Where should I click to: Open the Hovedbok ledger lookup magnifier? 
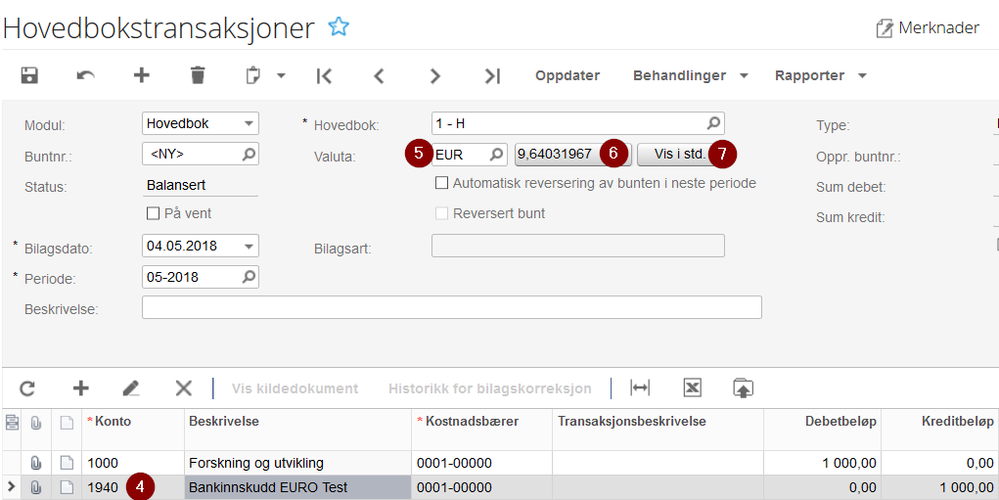click(x=714, y=123)
